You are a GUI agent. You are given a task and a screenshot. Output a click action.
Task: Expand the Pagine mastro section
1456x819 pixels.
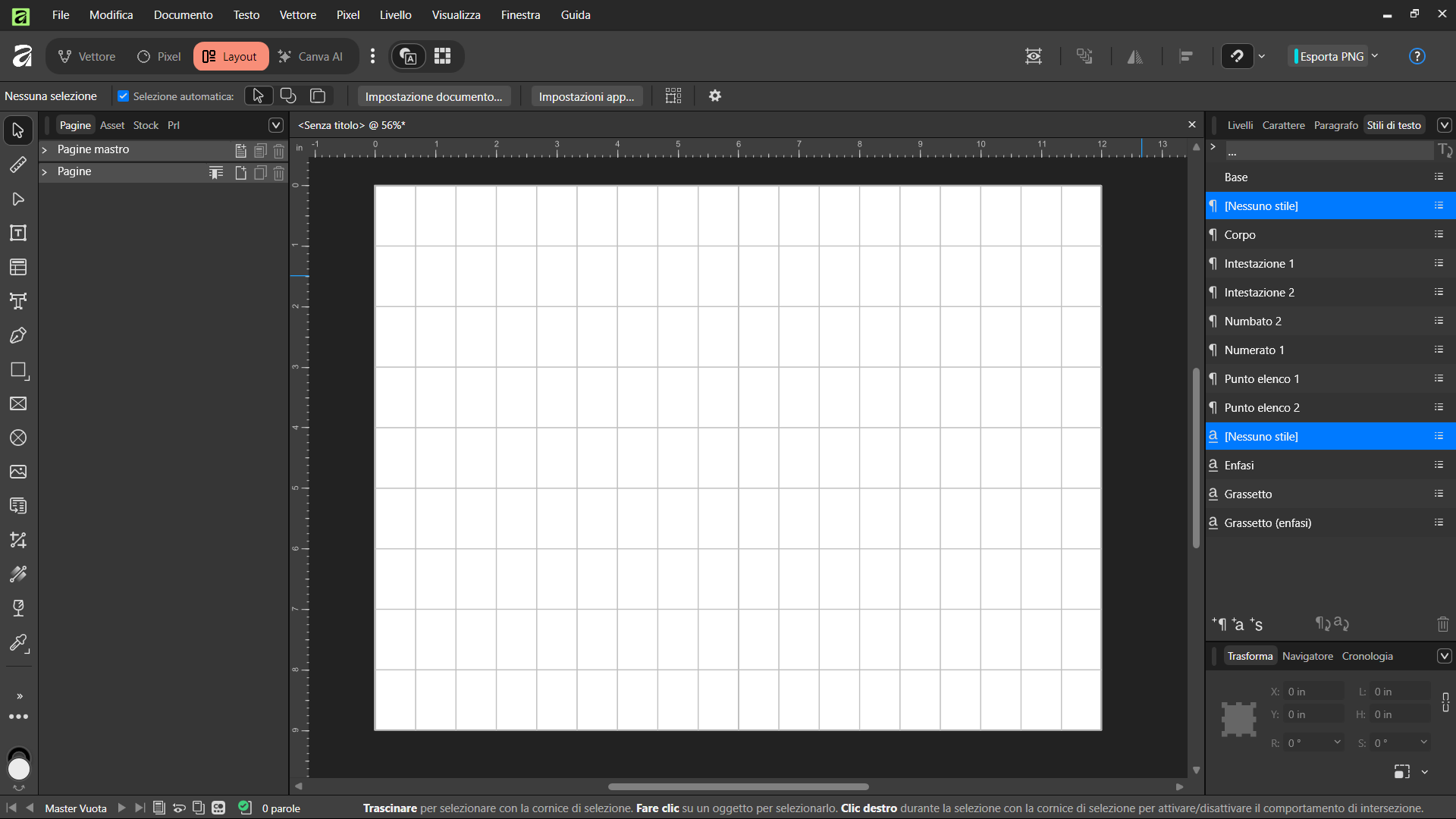tap(44, 149)
